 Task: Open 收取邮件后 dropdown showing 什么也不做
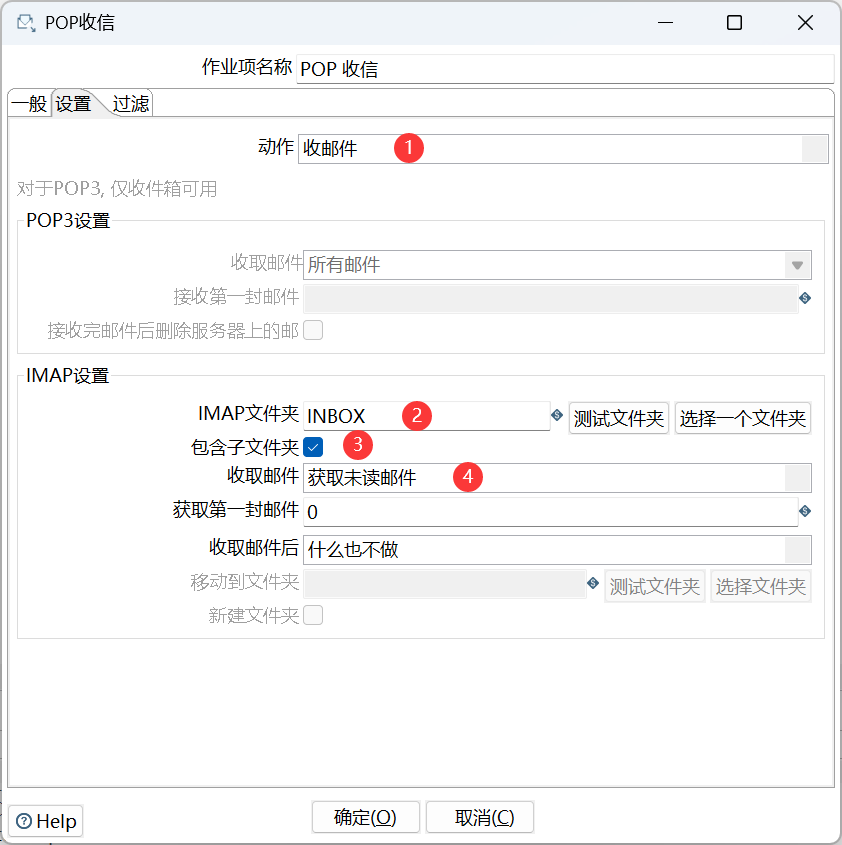click(557, 550)
